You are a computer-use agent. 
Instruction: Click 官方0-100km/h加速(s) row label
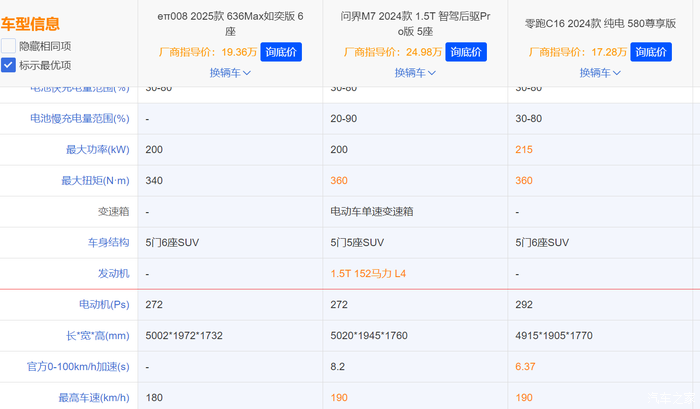(78, 367)
